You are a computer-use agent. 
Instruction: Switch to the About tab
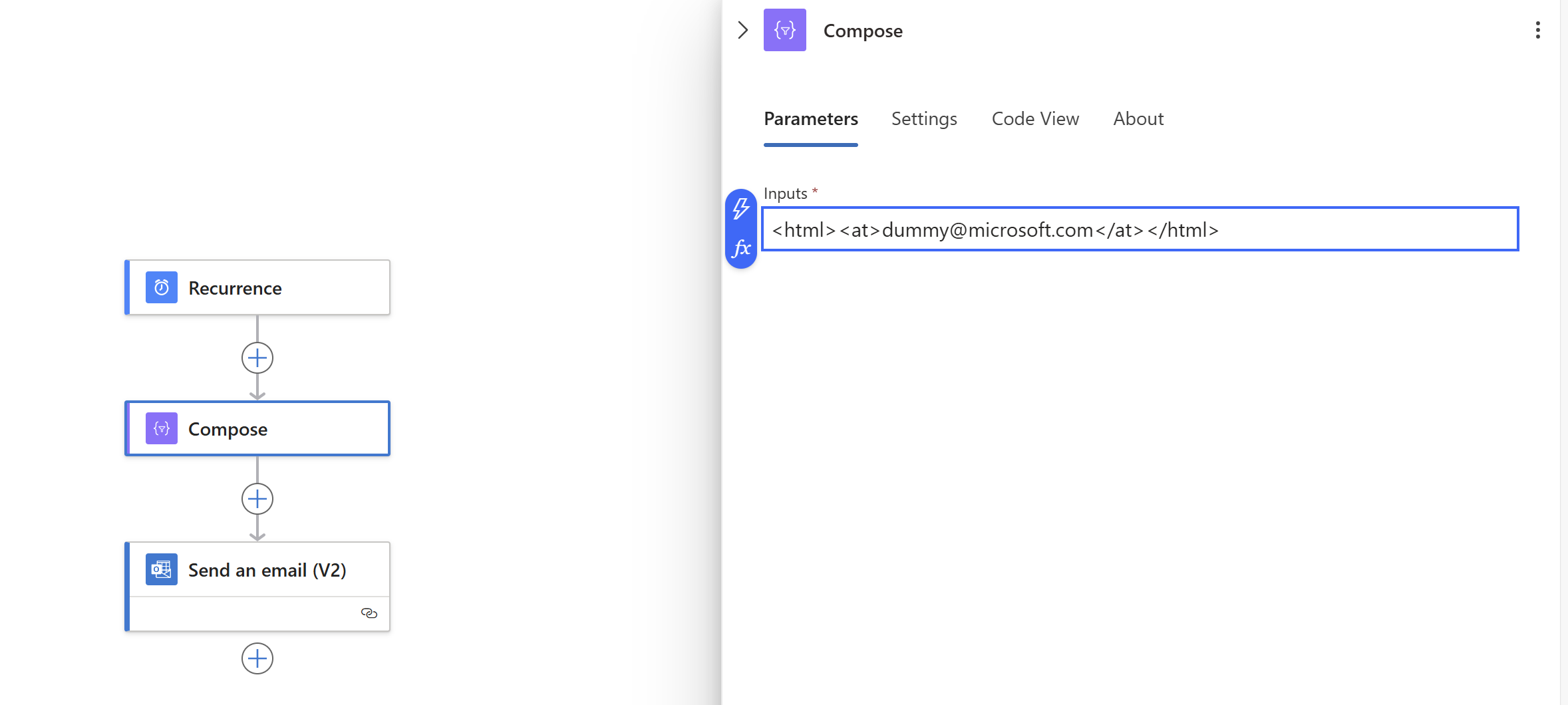point(1138,119)
